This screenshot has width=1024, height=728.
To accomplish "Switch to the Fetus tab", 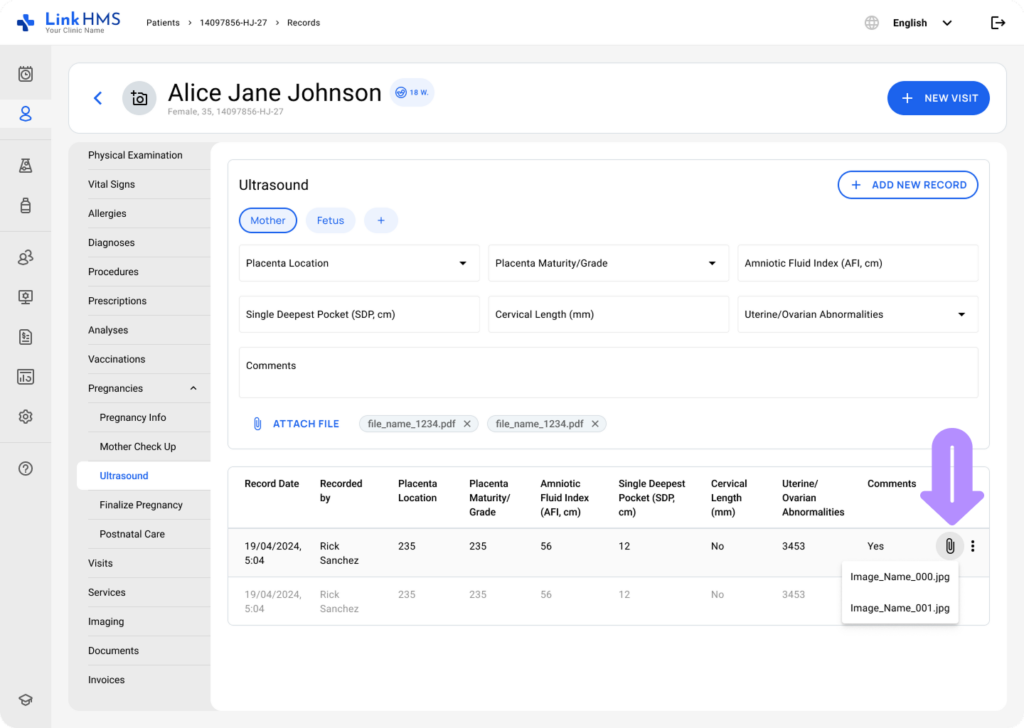I will click(x=330, y=221).
